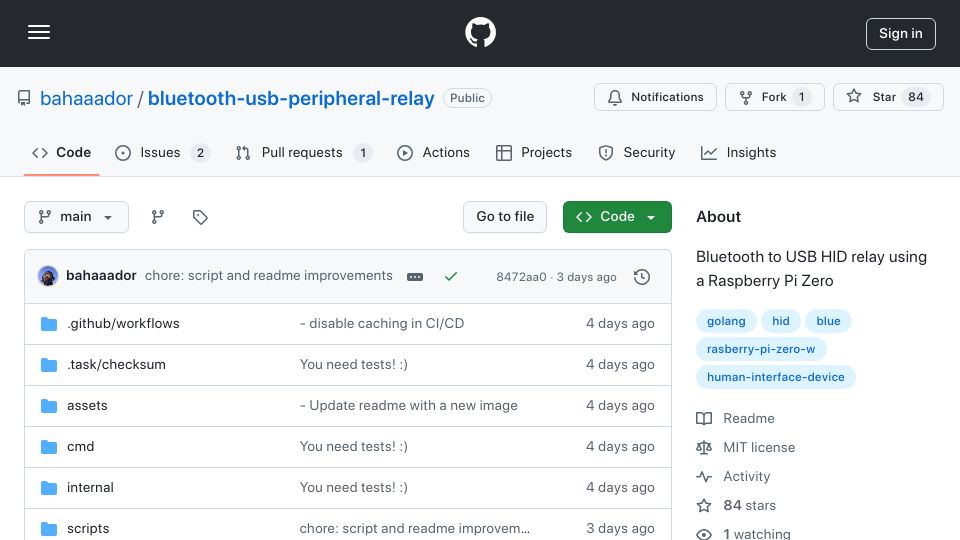Click folder icon beside assets
Image resolution: width=960 pixels, height=540 pixels.
pos(49,406)
